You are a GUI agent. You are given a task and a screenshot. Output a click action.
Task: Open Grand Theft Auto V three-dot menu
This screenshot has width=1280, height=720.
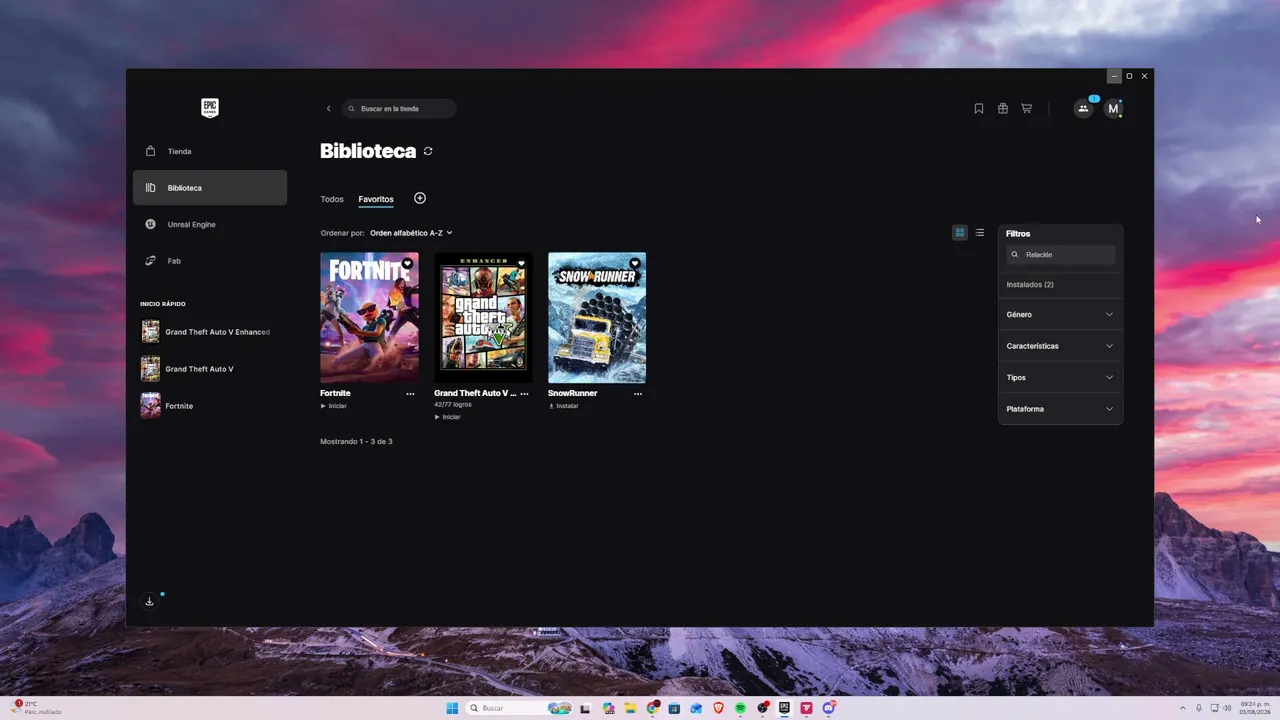click(524, 394)
